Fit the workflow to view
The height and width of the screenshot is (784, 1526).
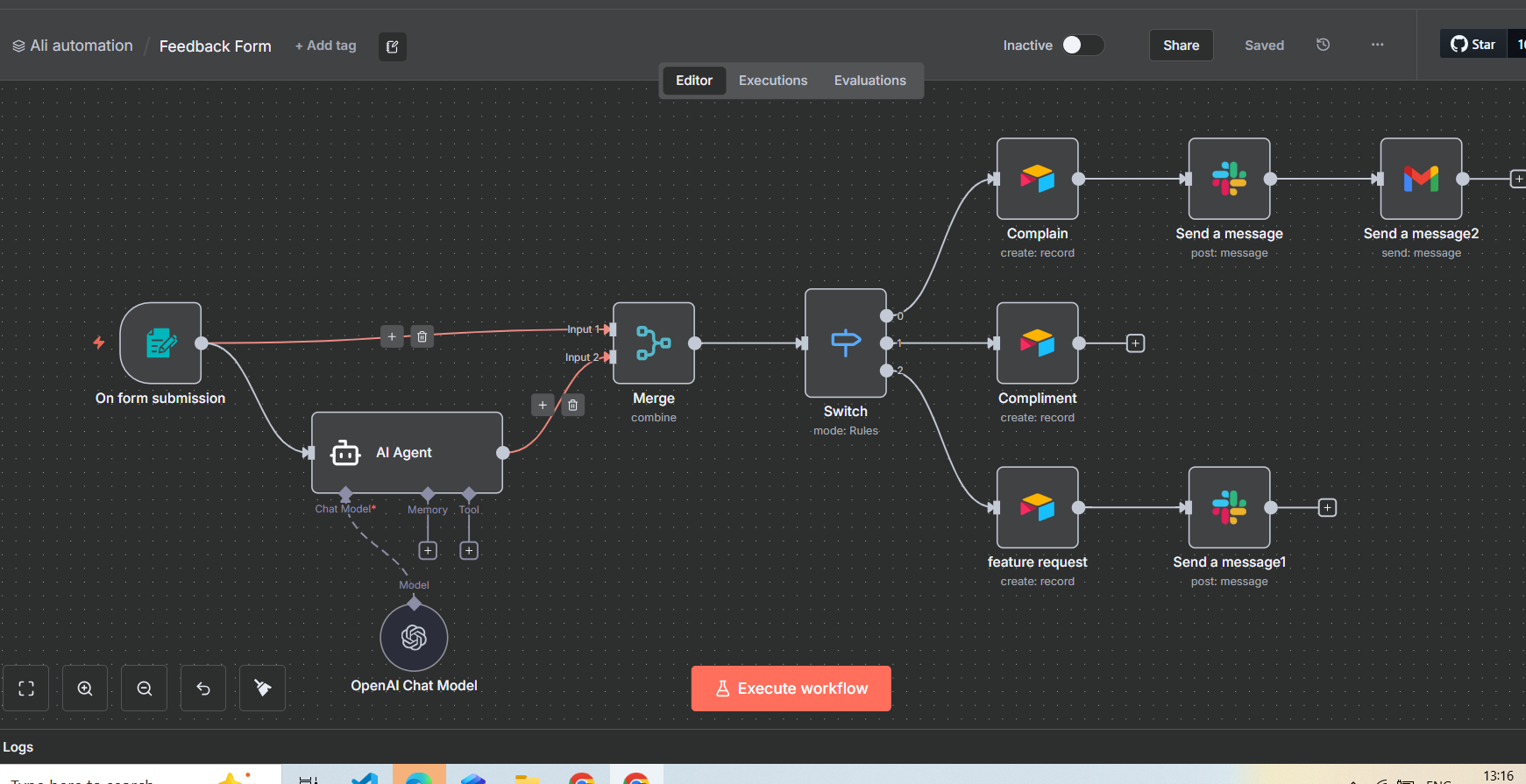coord(26,689)
